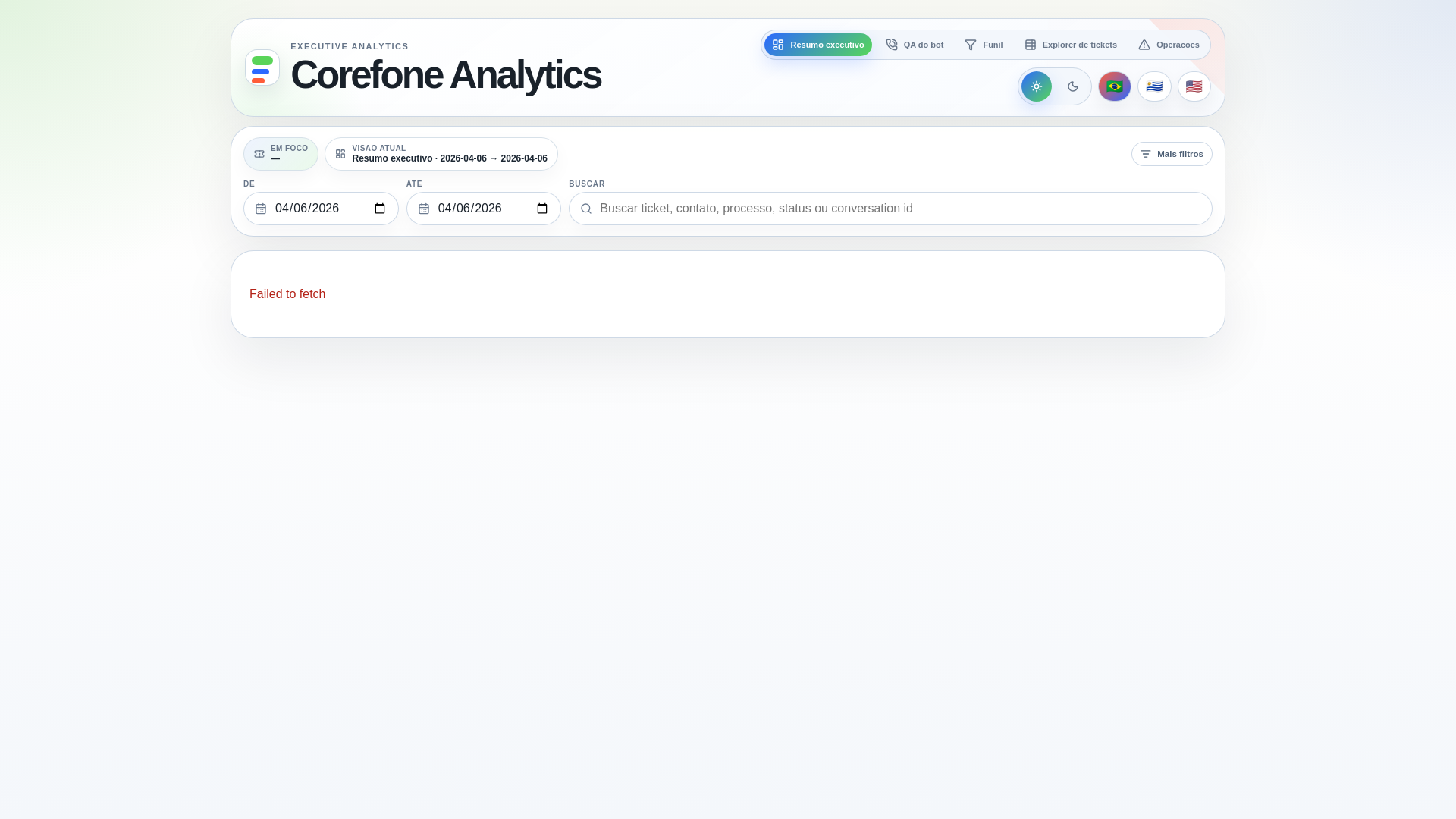Switch to dark theme moon icon
This screenshot has height=819, width=1456.
[1073, 86]
